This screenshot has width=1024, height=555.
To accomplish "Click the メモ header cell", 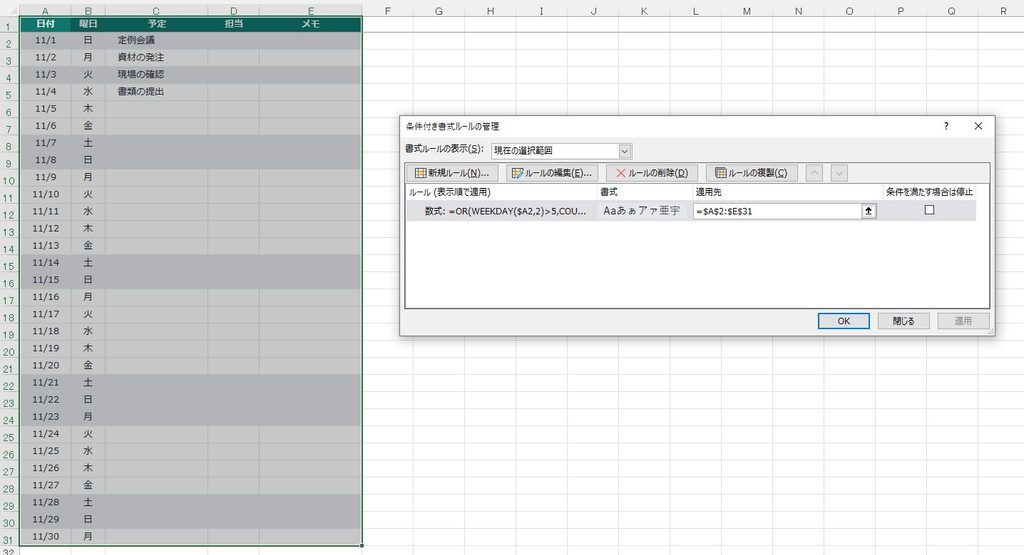I will click(x=310, y=24).
